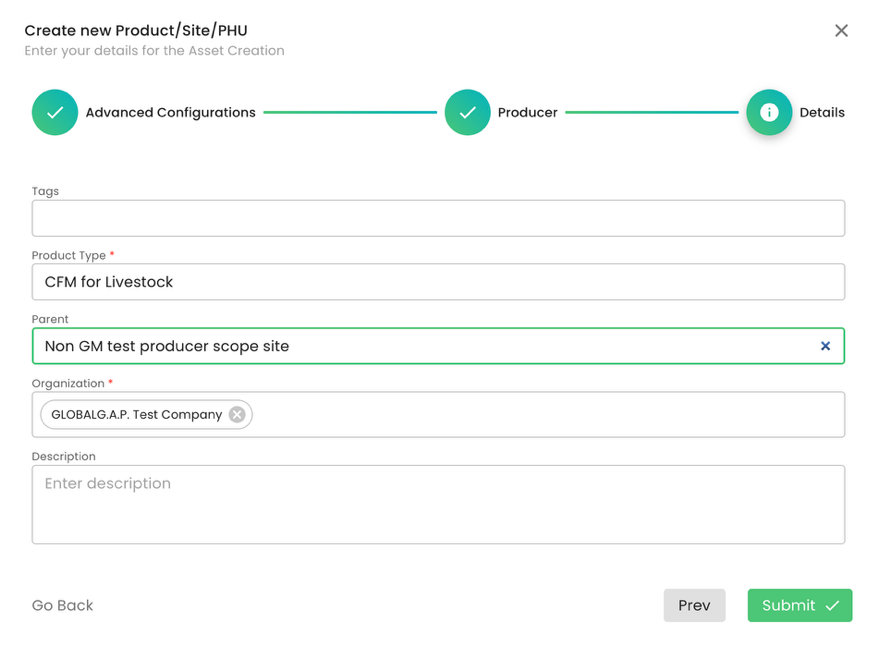Click the GLOBALG.A.P. Test Company chip text
Viewport: 879px width, 647px height.
point(136,415)
